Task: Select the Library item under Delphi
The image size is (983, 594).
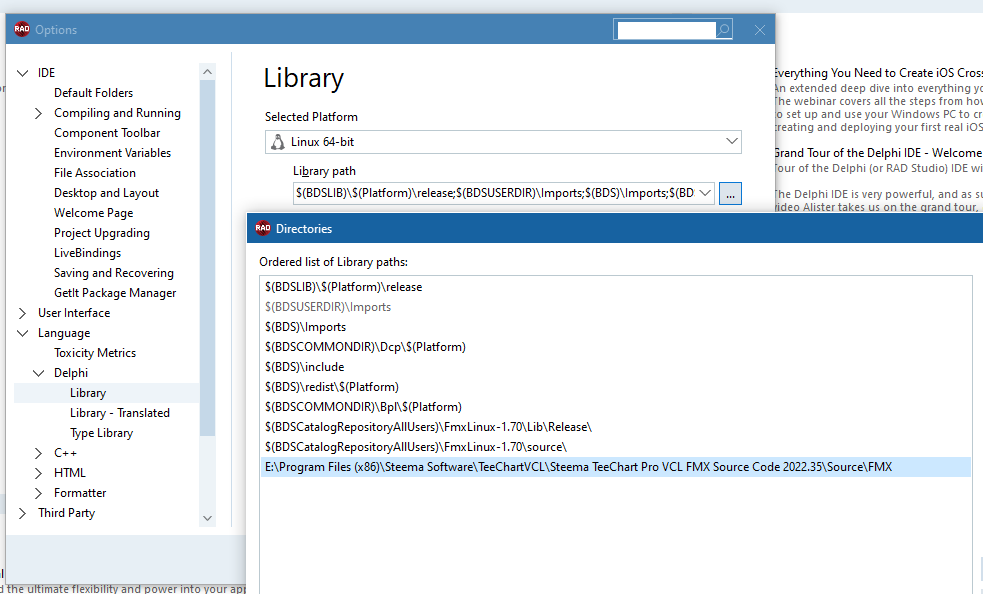Action: click(x=88, y=393)
